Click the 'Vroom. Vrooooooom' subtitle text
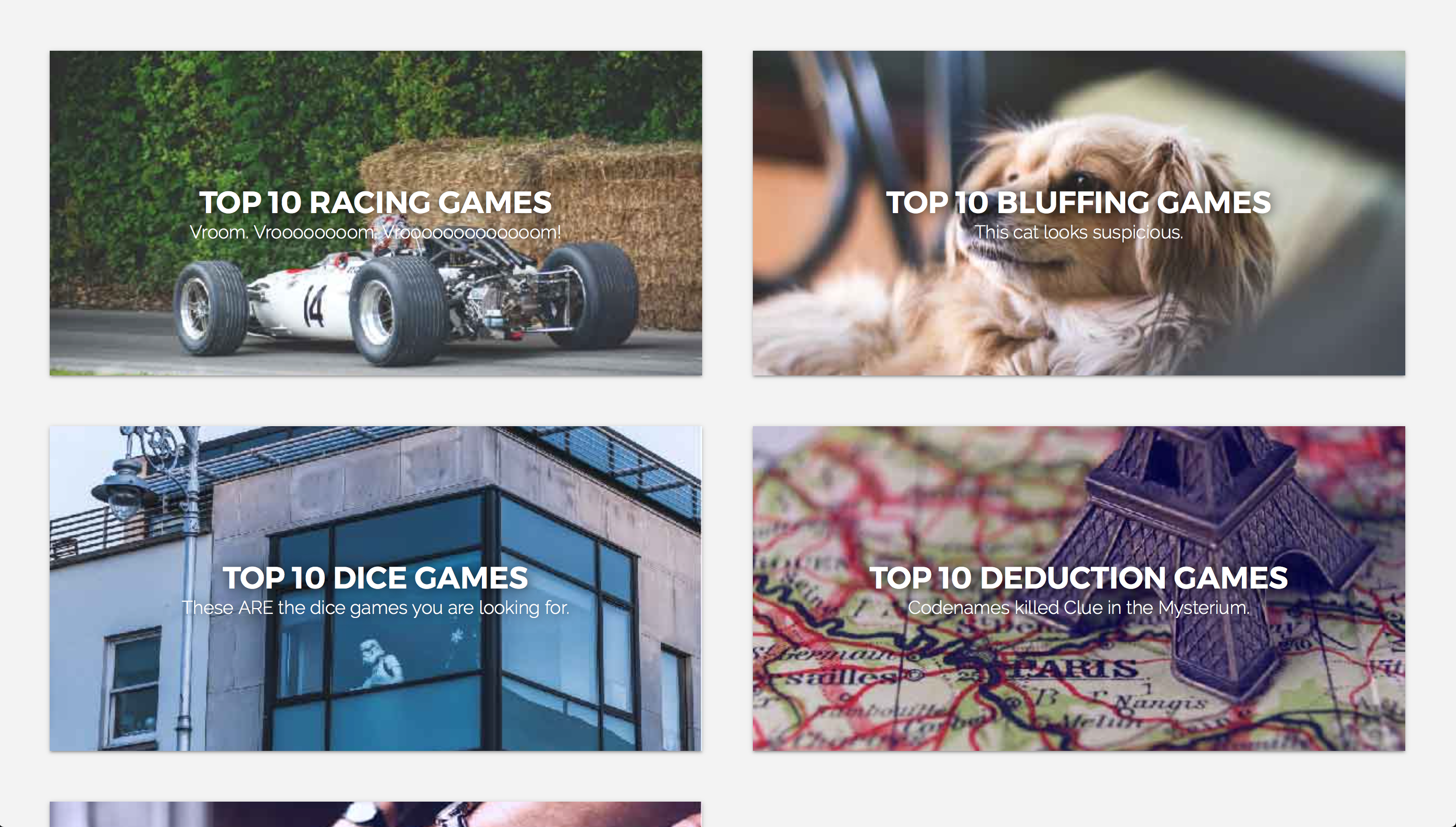This screenshot has height=827, width=1456. [375, 232]
